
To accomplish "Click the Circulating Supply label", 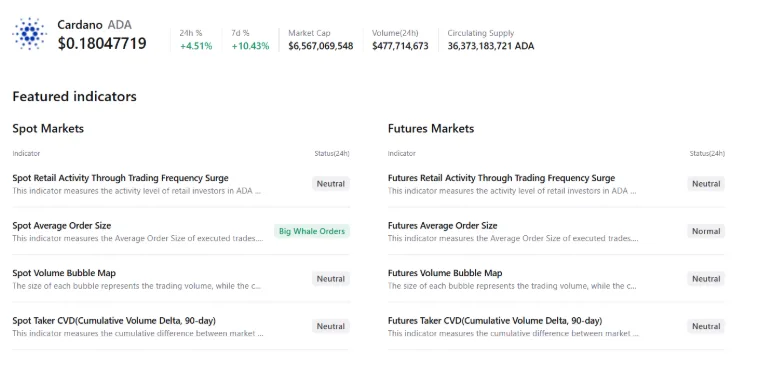I will 481,33.
